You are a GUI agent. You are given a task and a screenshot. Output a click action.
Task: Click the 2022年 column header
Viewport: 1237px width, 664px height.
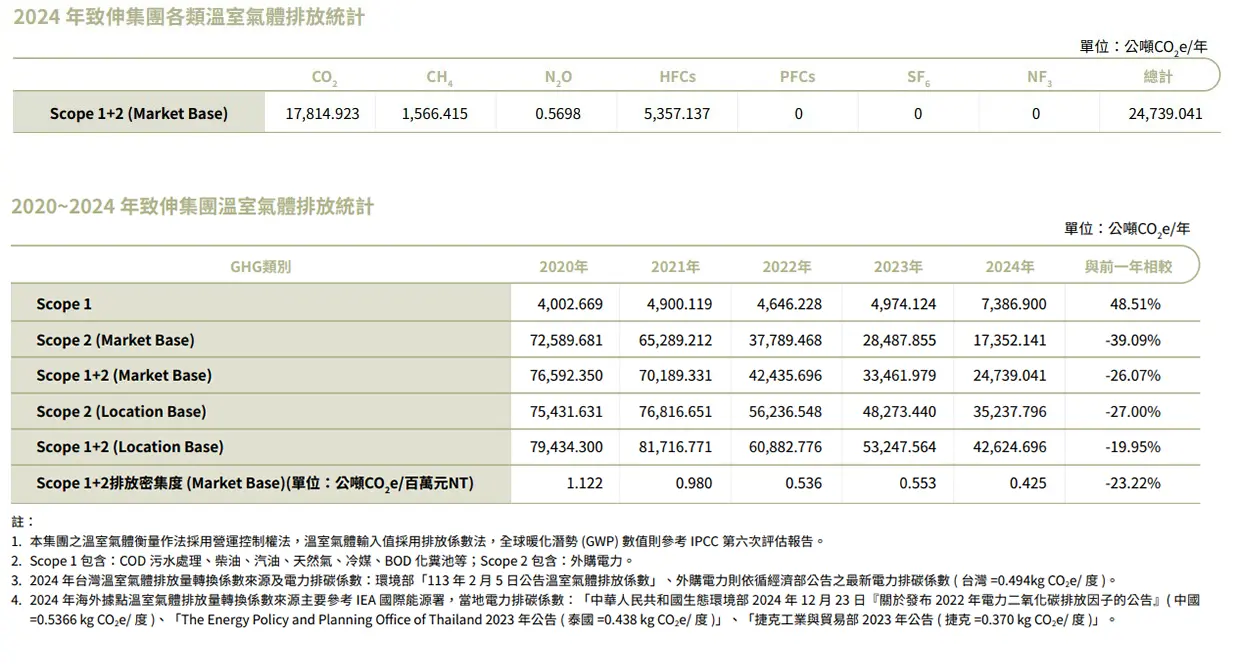pyautogui.click(x=786, y=267)
